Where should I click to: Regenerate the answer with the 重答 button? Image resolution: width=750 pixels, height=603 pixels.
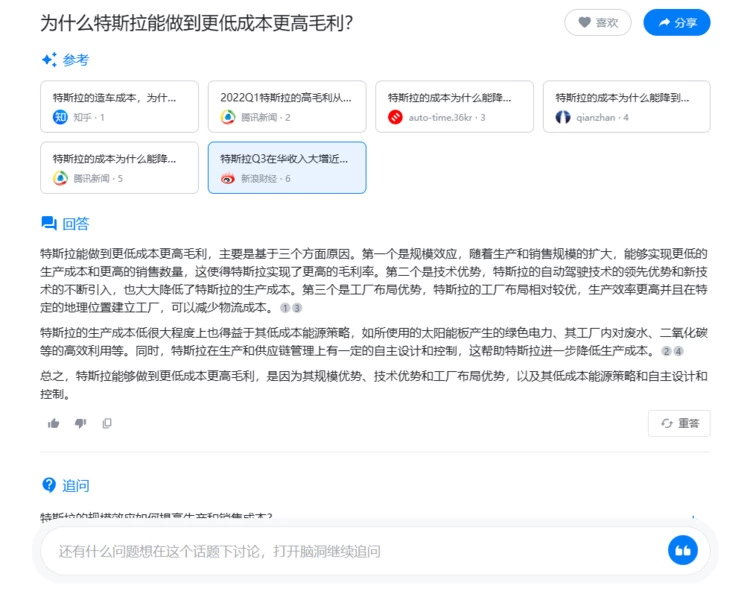click(678, 423)
